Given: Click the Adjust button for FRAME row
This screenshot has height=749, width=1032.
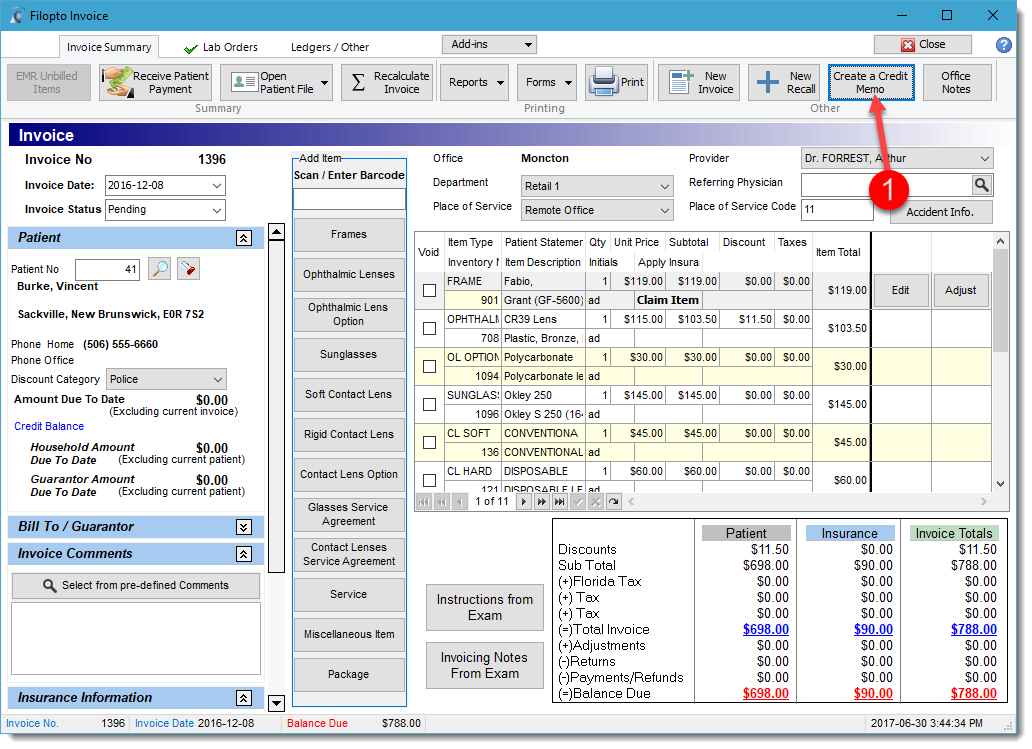Looking at the screenshot, I should tap(960, 290).
